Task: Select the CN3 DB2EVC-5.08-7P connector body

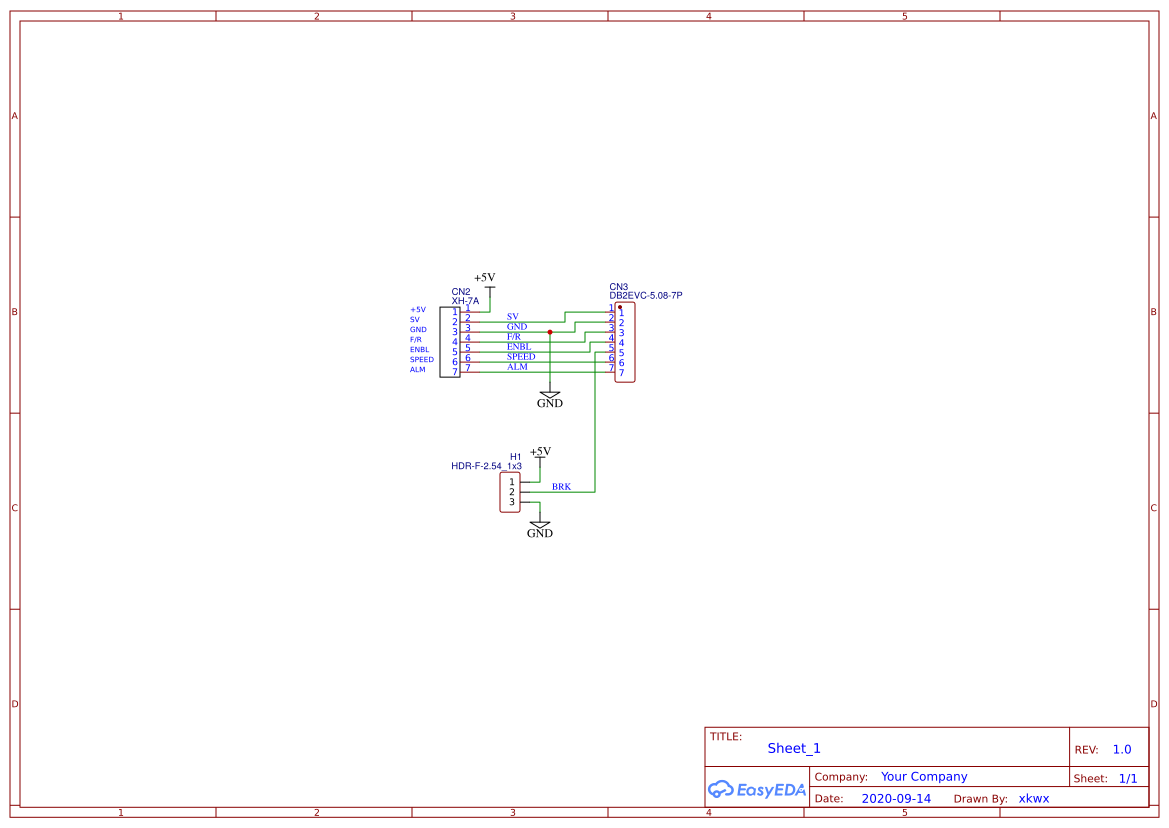Action: point(625,342)
